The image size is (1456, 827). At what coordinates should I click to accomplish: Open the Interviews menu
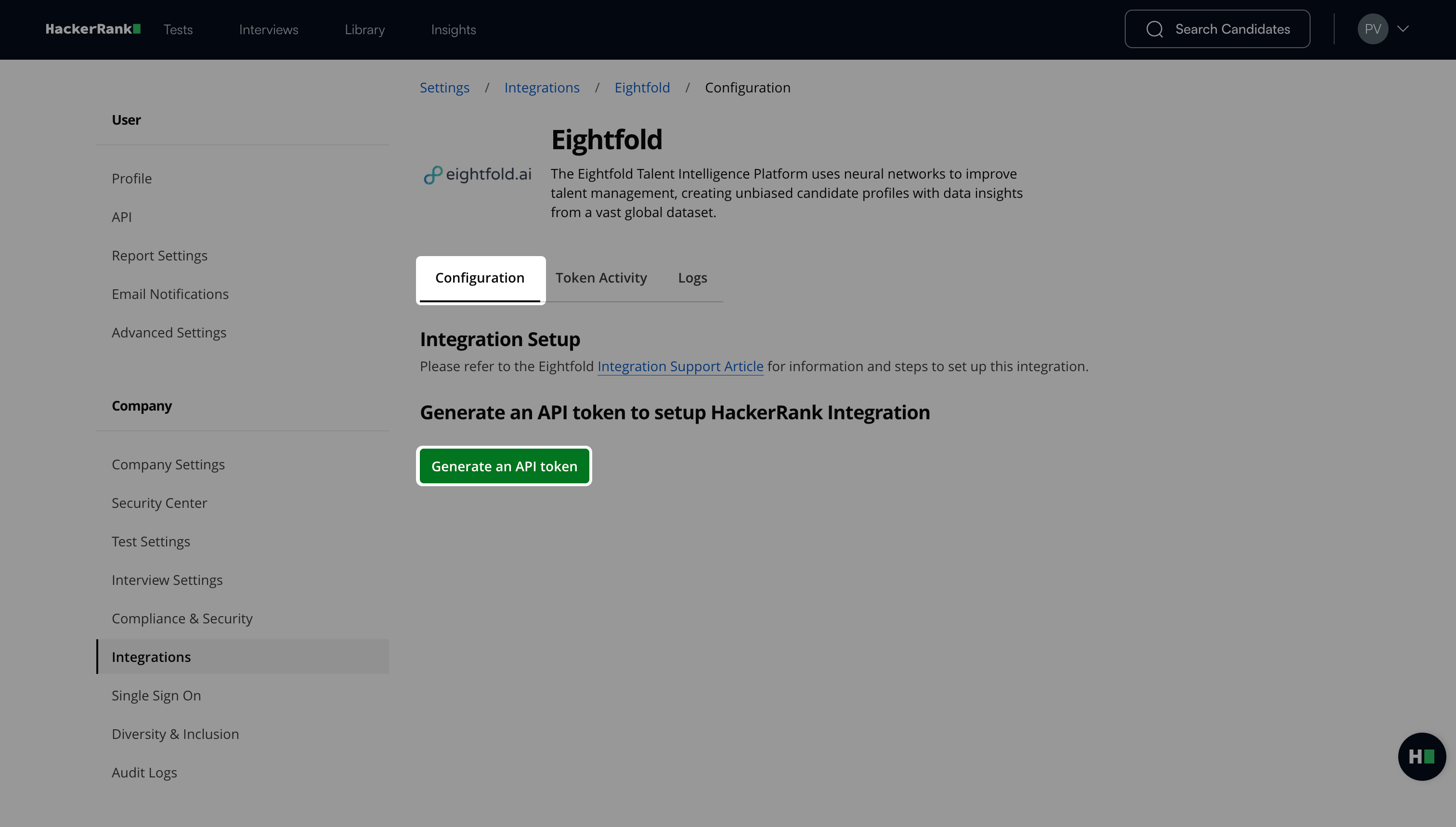(269, 29)
